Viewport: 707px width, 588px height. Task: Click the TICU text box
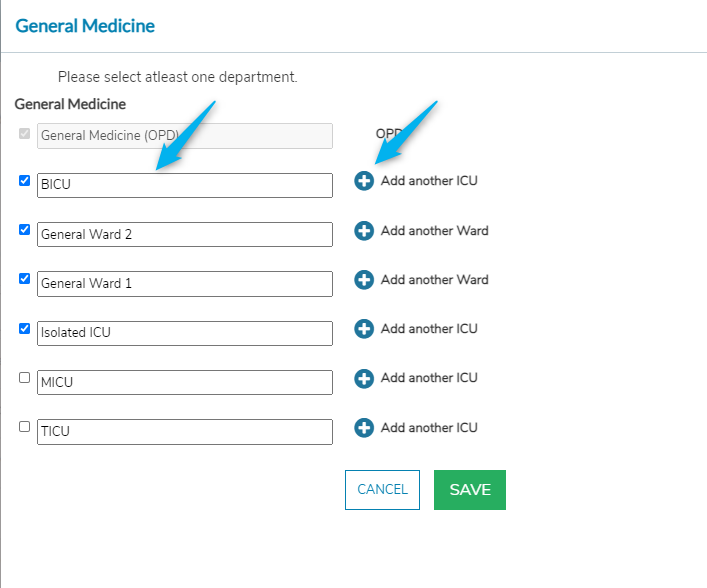click(184, 432)
